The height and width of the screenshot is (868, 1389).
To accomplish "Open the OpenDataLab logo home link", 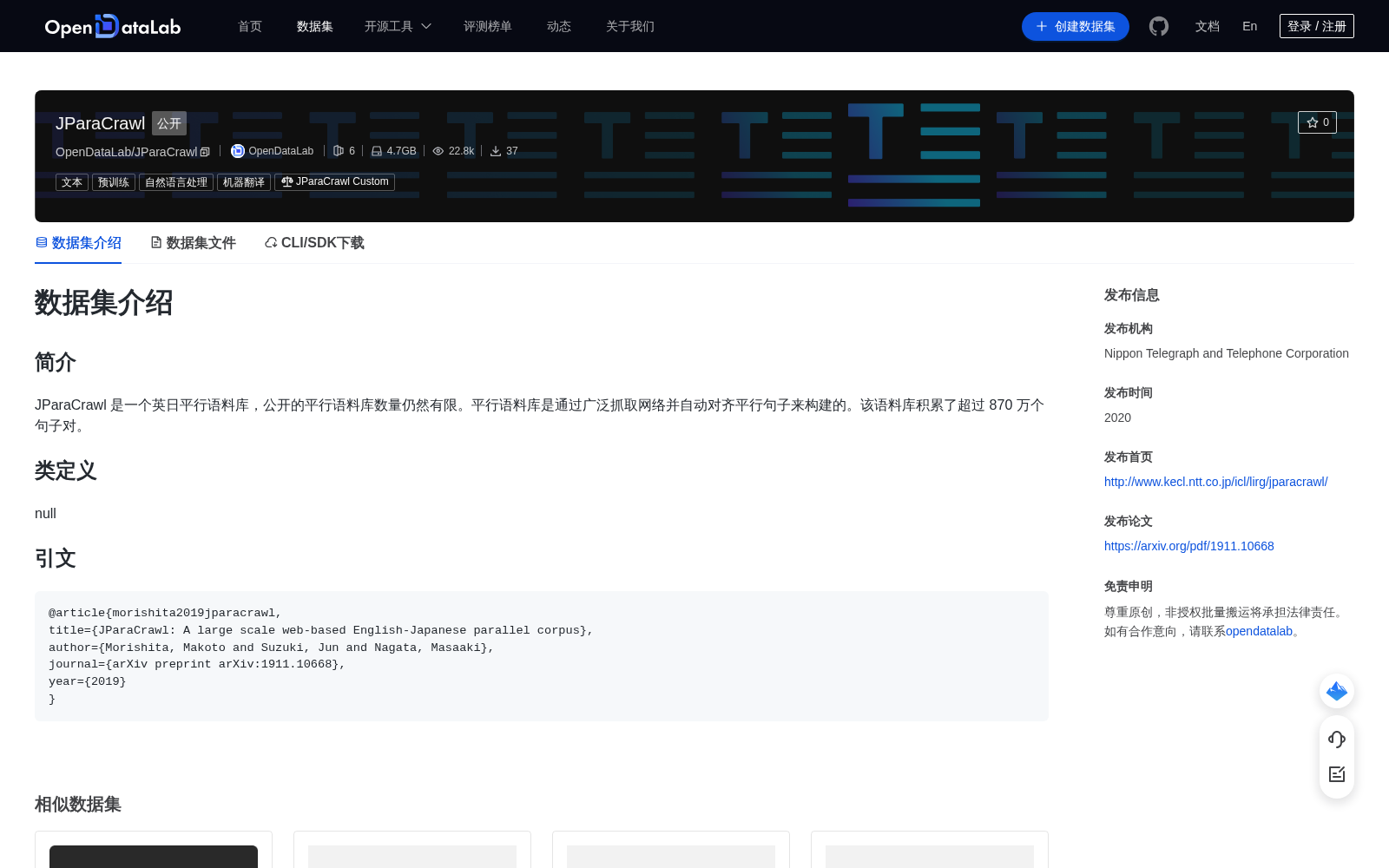I will tap(113, 26).
